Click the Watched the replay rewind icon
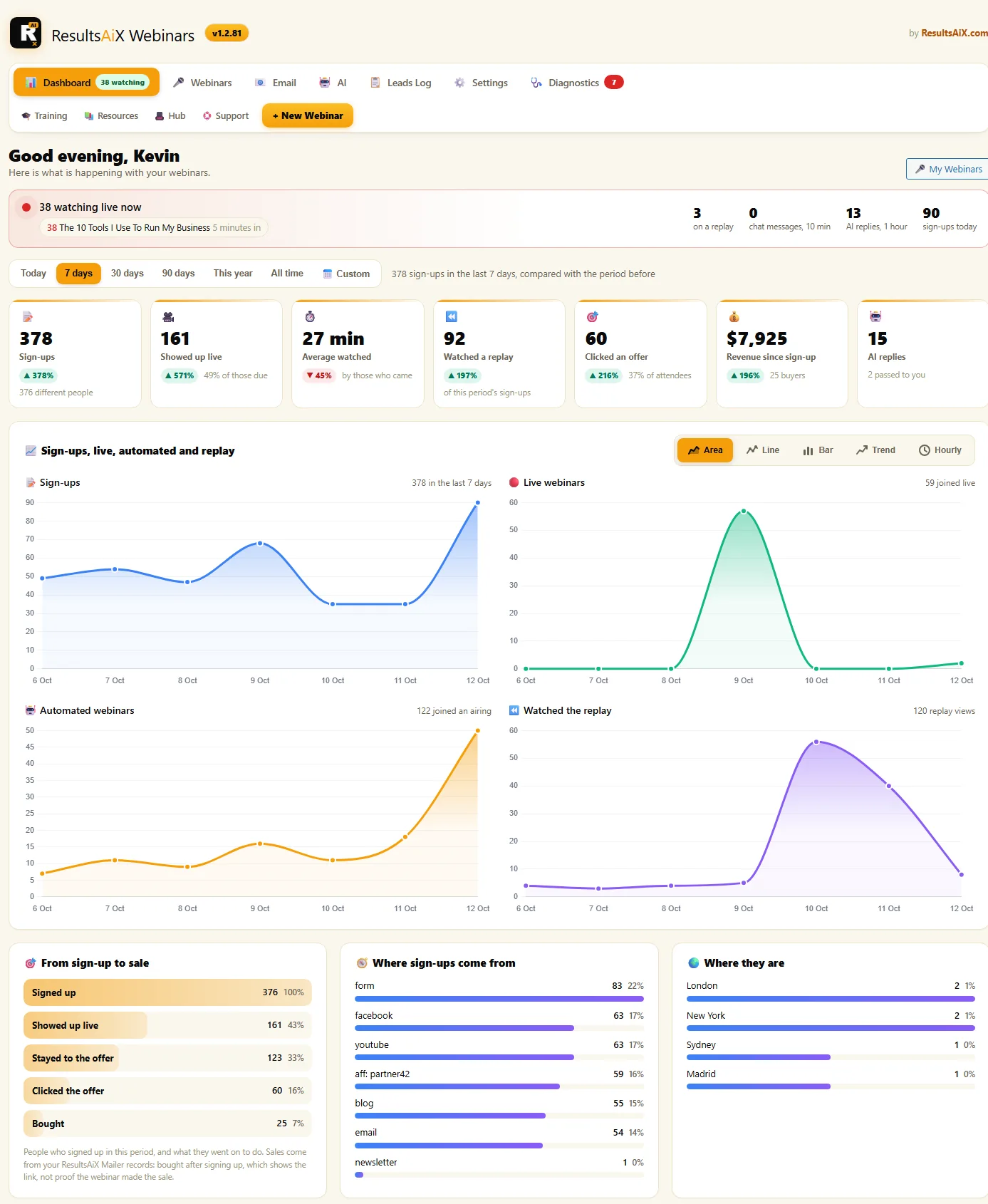The height and width of the screenshot is (1204, 988). [514, 710]
